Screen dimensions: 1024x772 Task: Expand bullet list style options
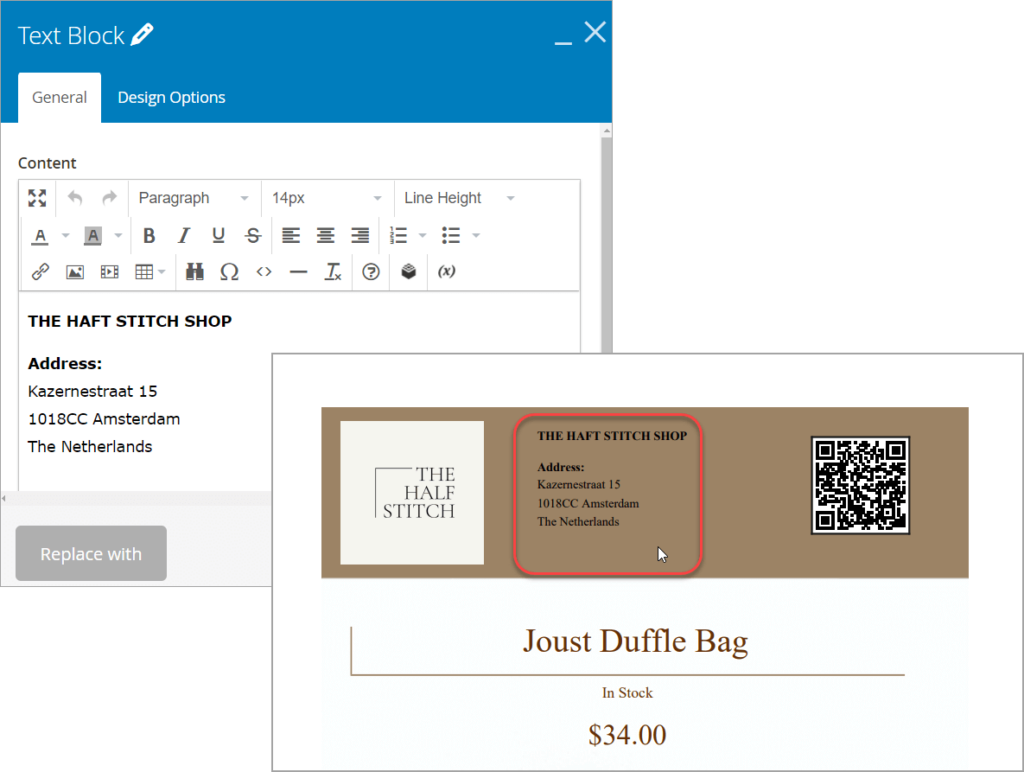476,236
